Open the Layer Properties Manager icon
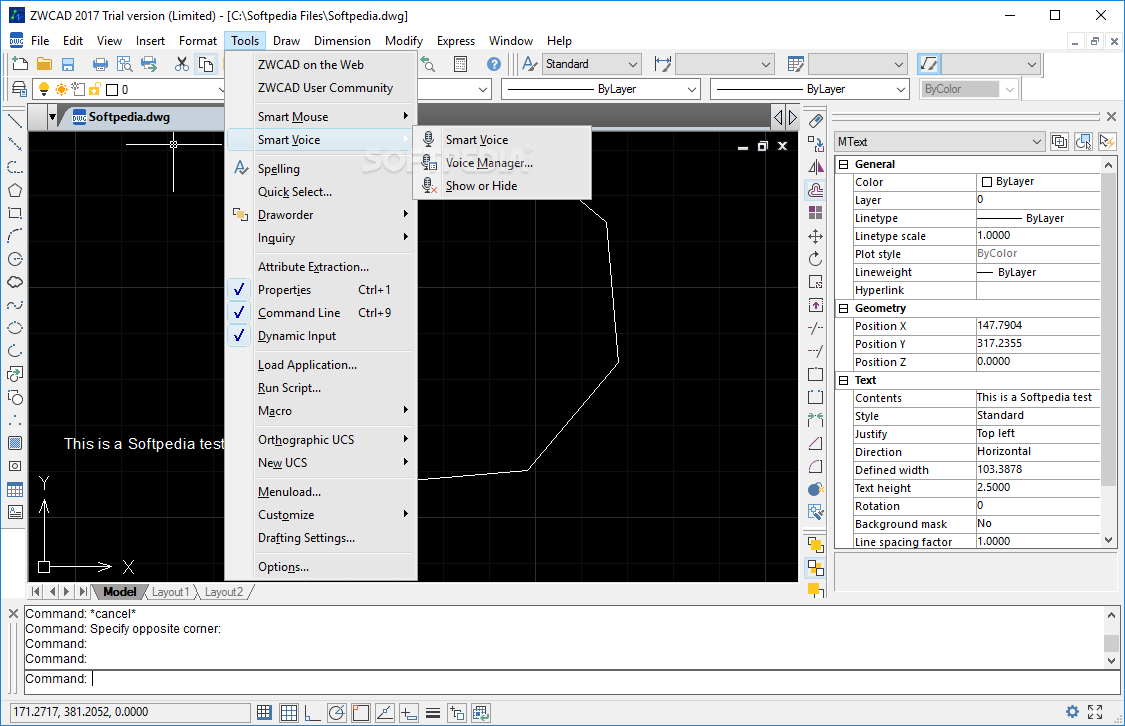 20,89
